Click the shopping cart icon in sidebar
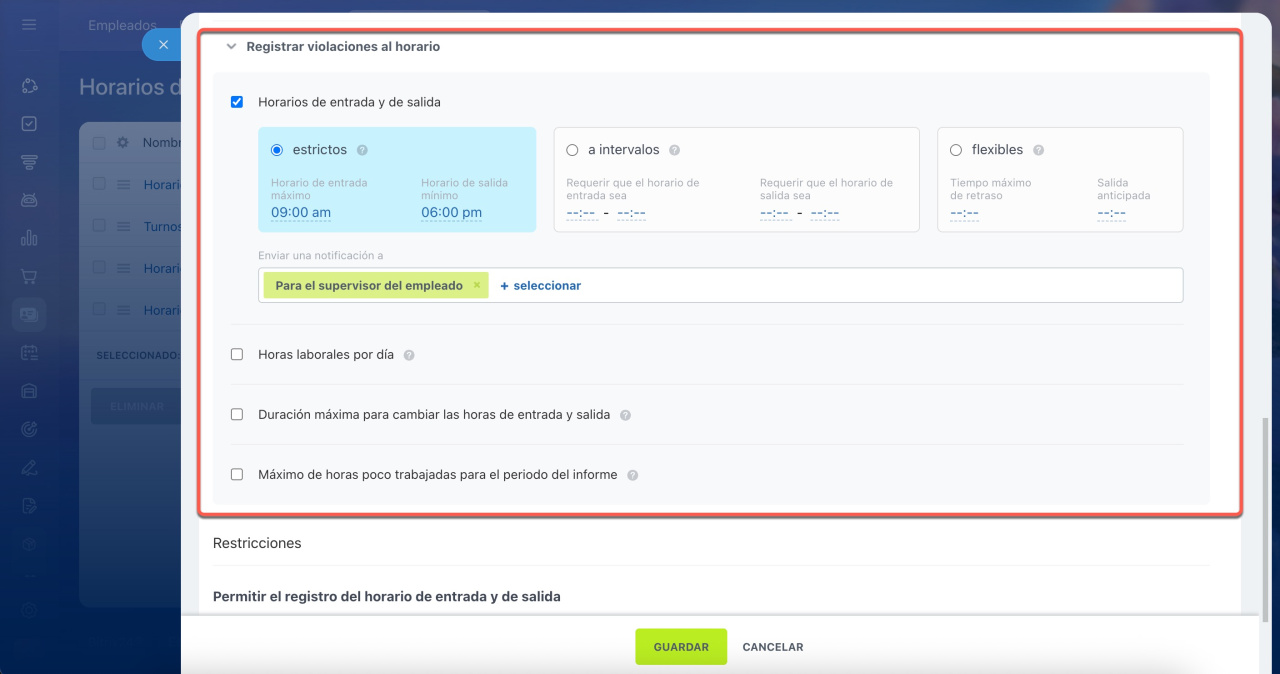 pos(29,276)
